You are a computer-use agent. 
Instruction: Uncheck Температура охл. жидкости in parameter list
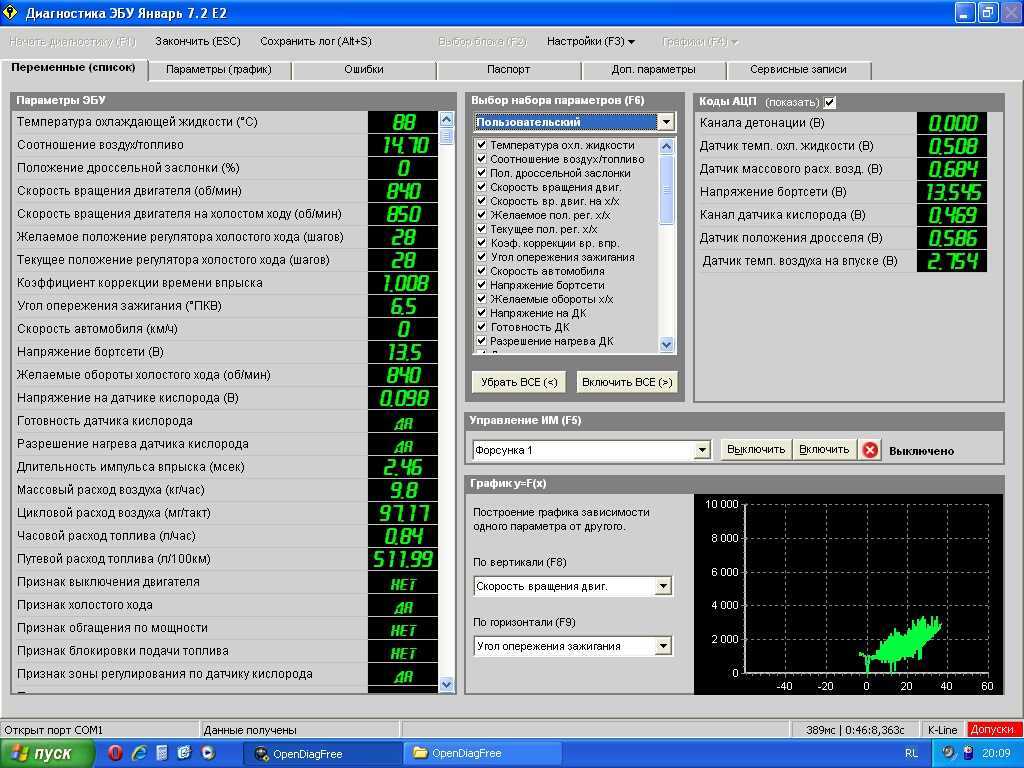coord(481,145)
